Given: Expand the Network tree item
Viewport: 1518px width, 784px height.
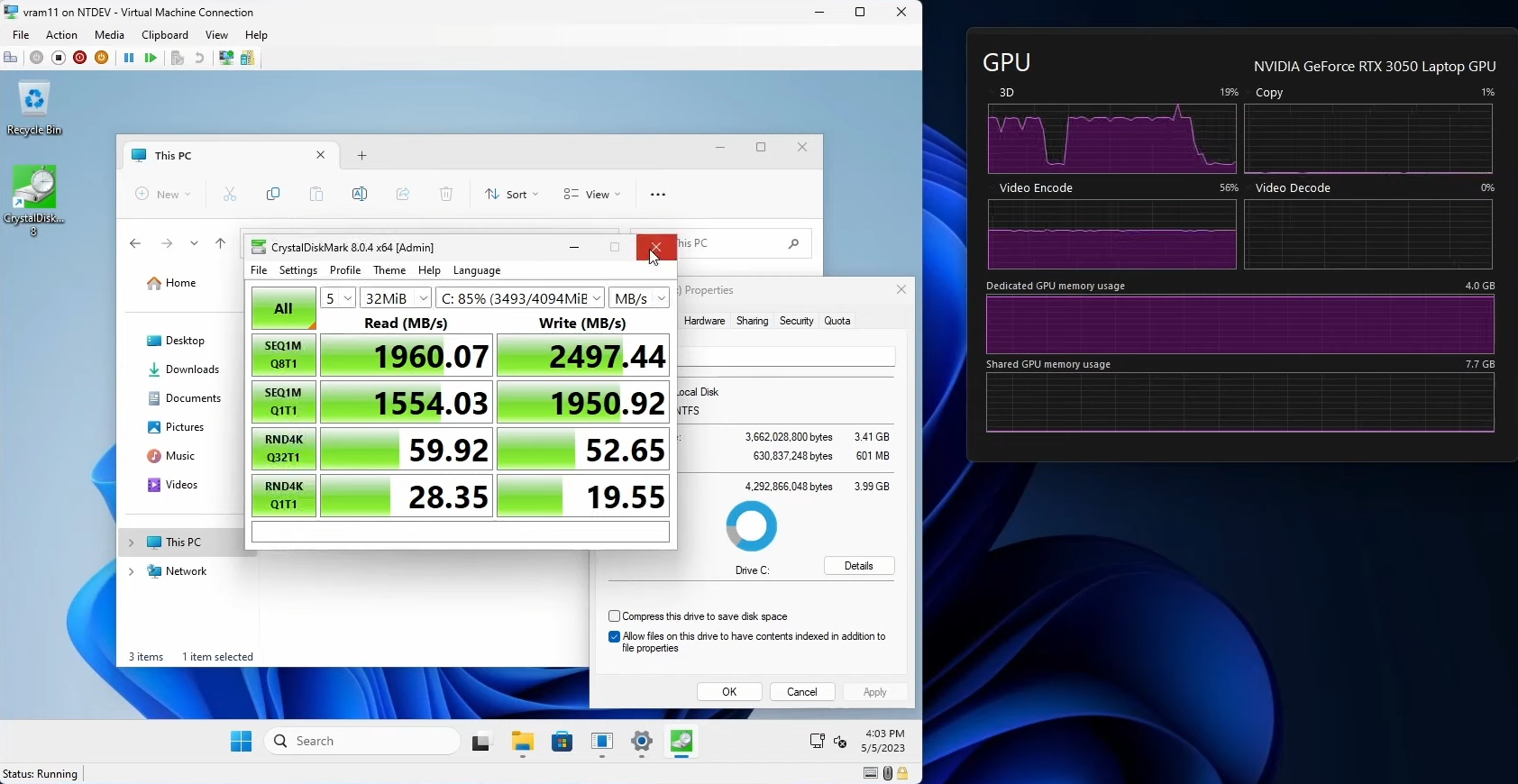Looking at the screenshot, I should coord(132,571).
